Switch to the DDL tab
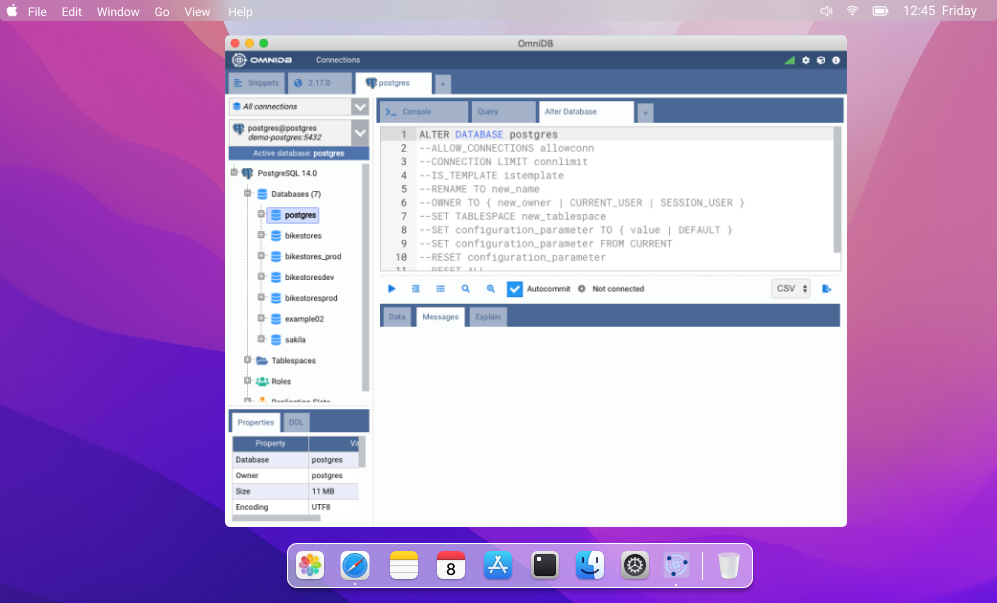 pyautogui.click(x=296, y=422)
